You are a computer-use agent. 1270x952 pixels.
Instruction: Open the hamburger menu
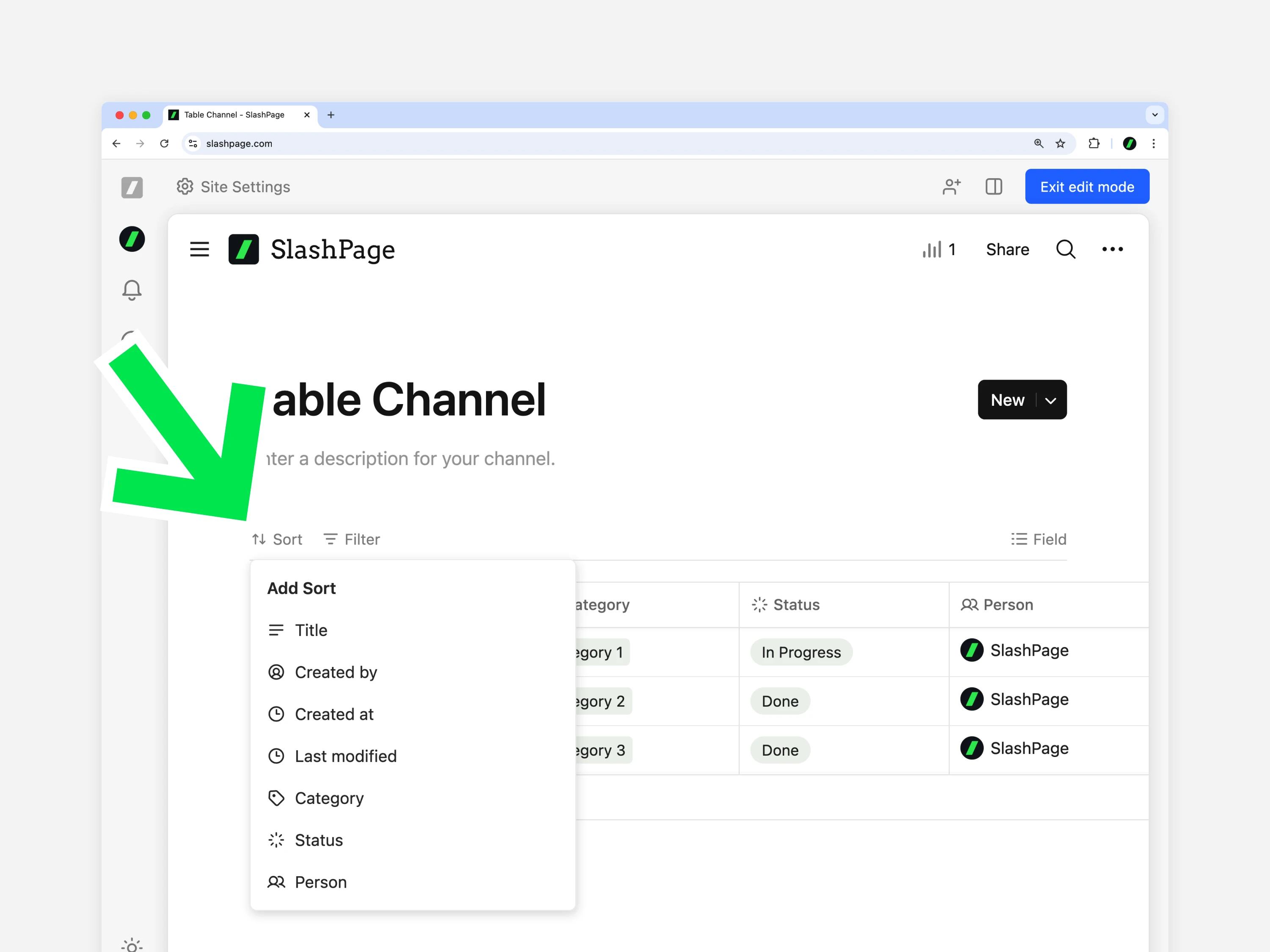tap(199, 249)
